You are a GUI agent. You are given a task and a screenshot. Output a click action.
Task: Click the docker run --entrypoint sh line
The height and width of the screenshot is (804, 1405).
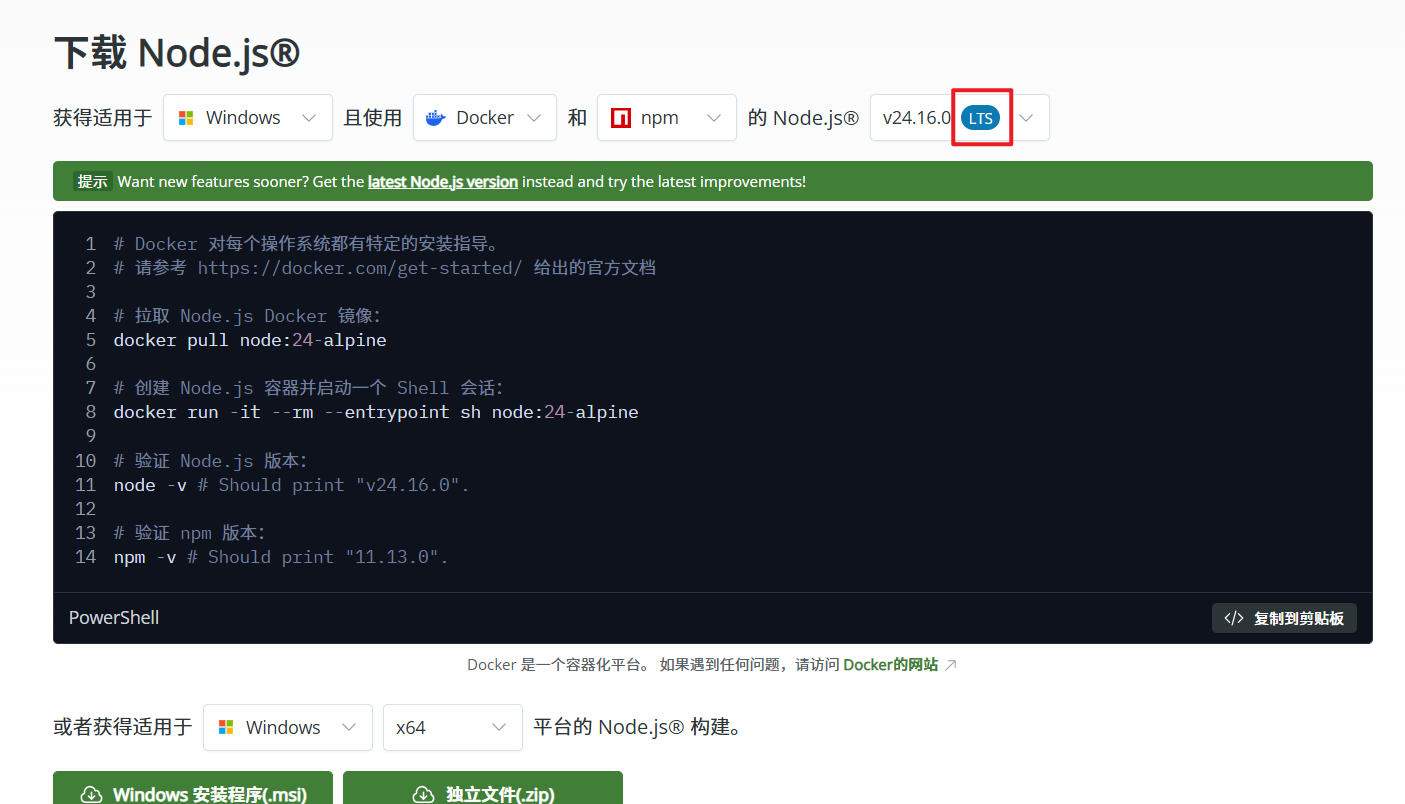point(376,412)
